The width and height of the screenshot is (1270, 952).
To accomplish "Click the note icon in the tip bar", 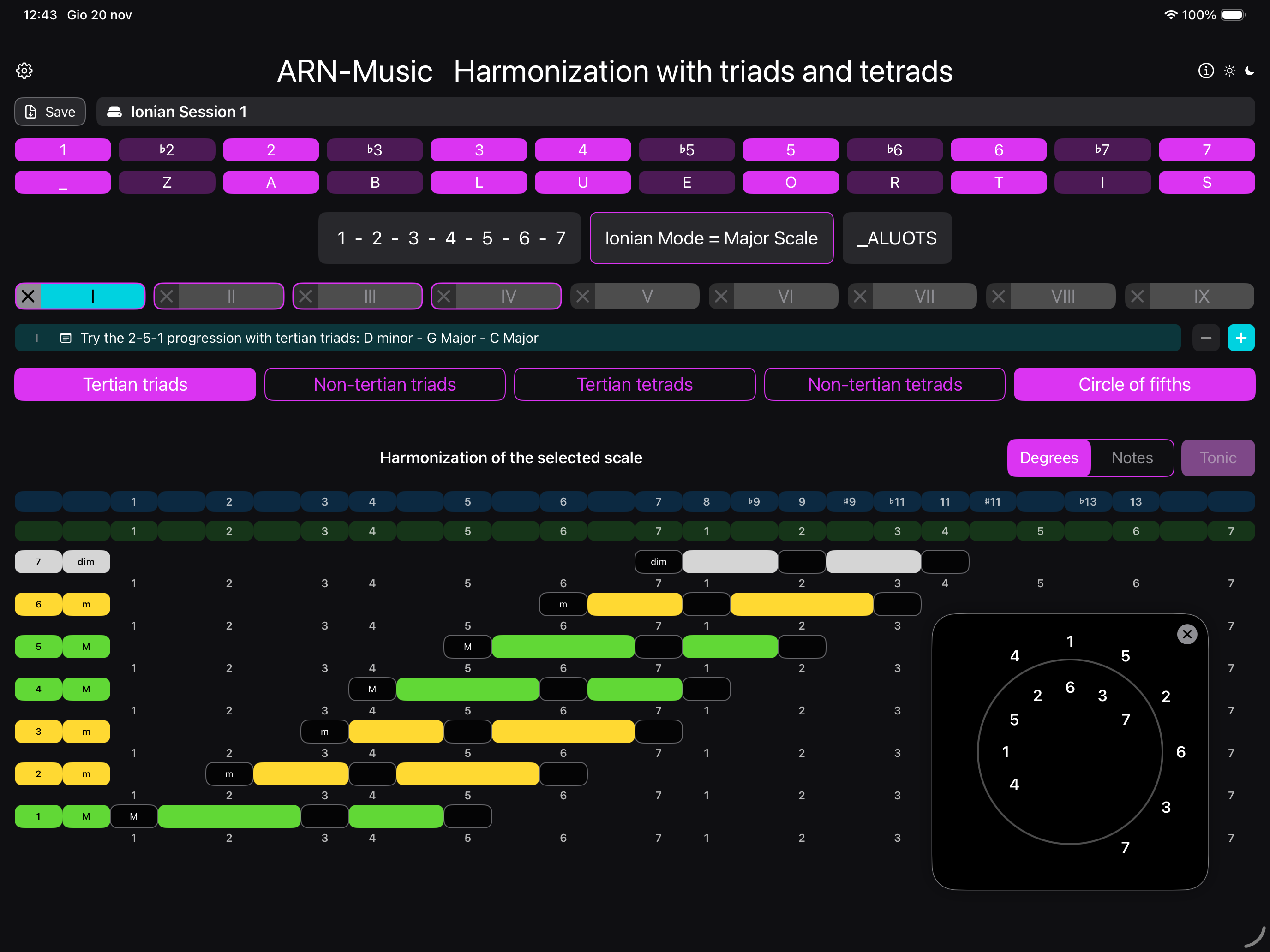I will 66,338.
